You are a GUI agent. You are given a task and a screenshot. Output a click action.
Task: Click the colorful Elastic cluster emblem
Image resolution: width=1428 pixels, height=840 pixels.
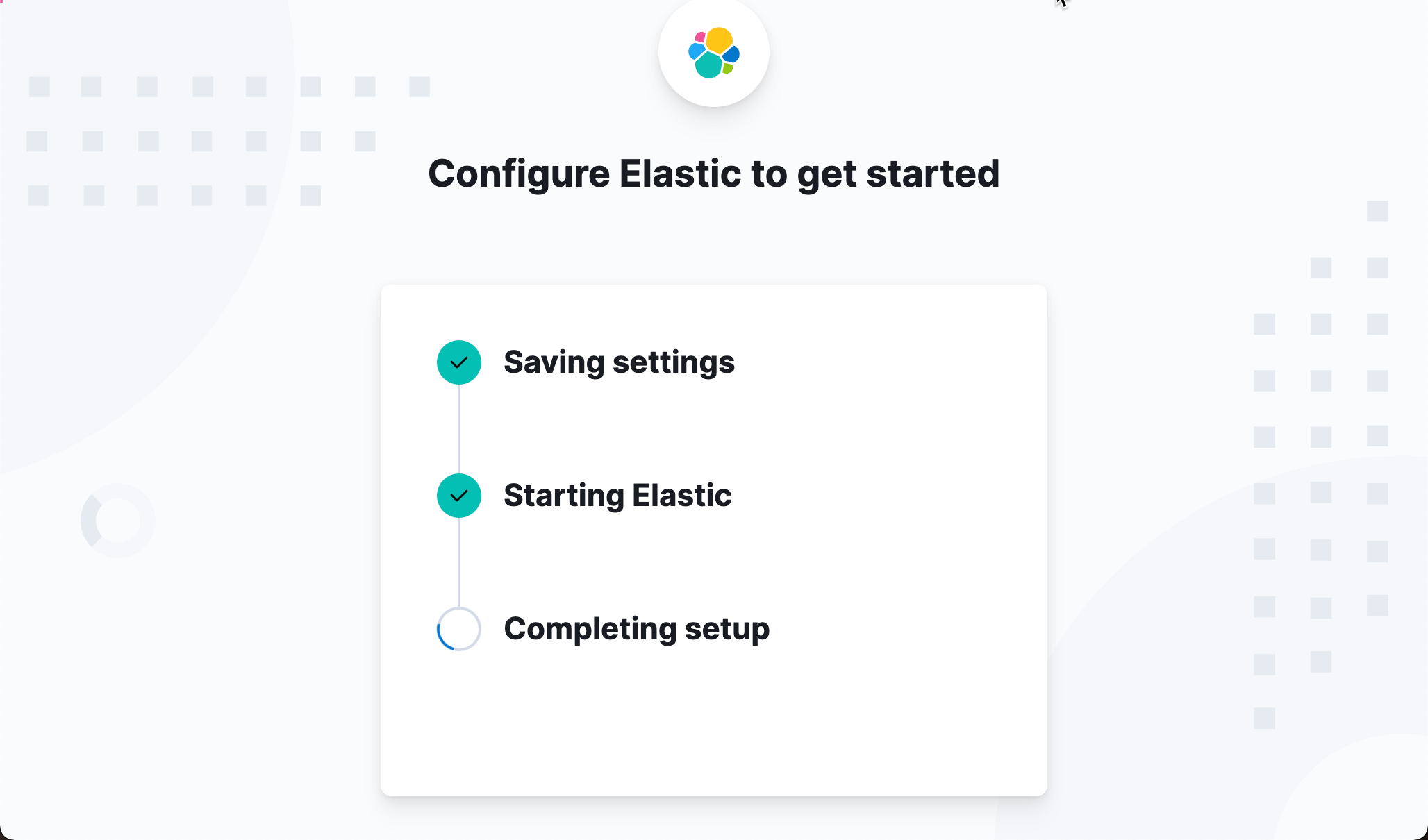(x=713, y=52)
